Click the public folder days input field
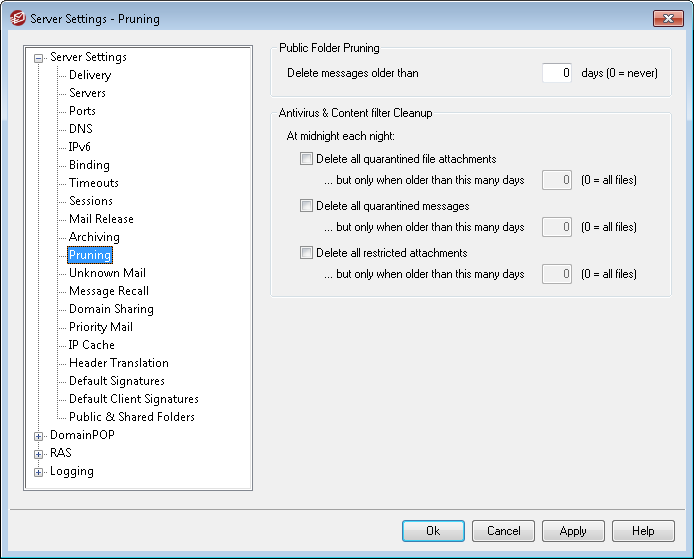Image resolution: width=694 pixels, height=559 pixels. [557, 73]
